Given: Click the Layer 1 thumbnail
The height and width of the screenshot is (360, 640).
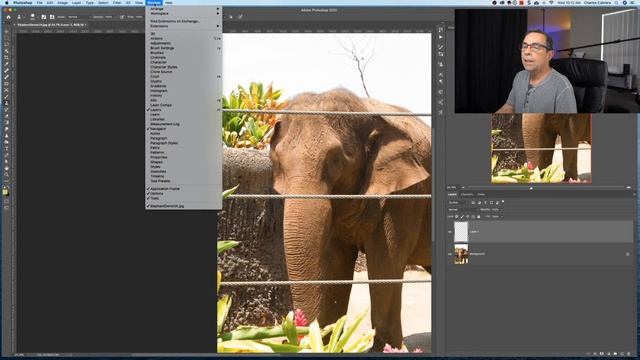Looking at the screenshot, I should (x=461, y=231).
